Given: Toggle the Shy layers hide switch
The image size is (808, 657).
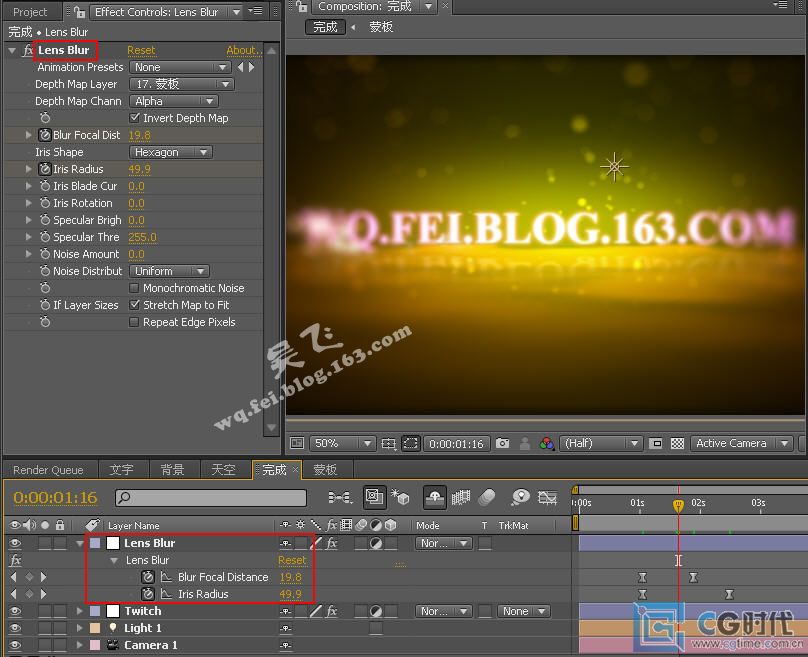Looking at the screenshot, I should (435, 497).
